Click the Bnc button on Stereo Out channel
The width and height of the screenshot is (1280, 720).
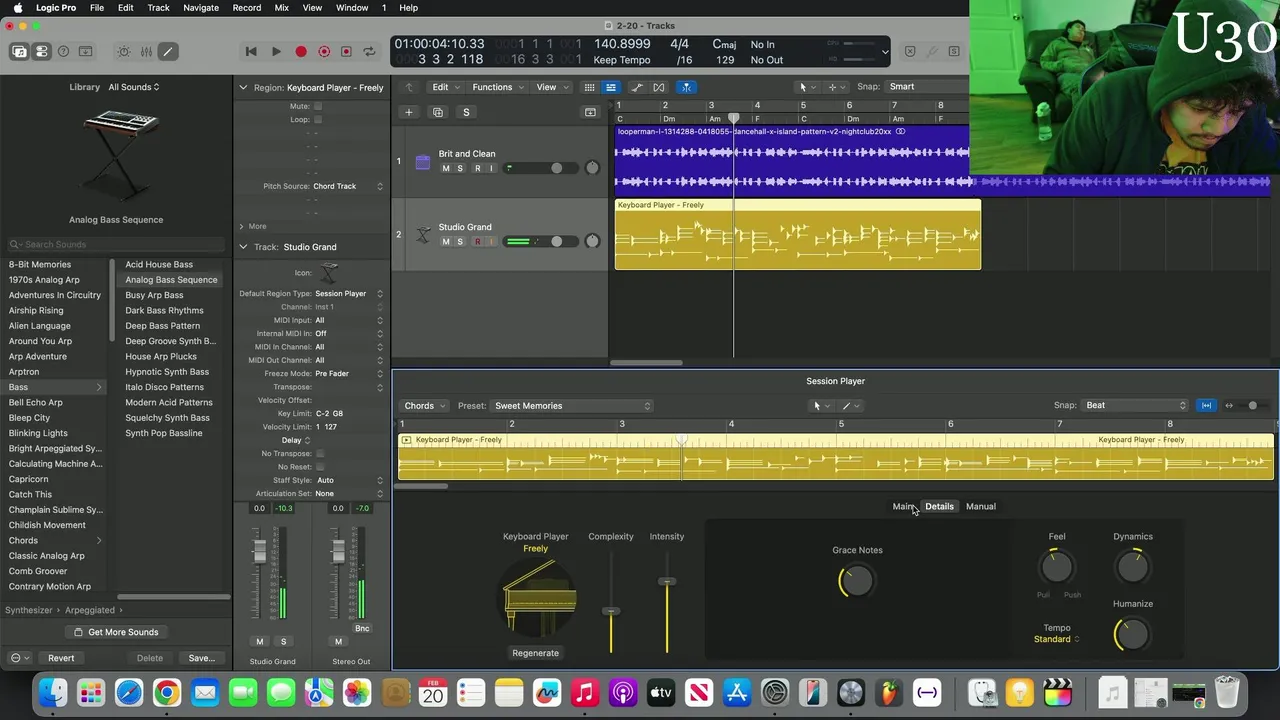[x=362, y=628]
